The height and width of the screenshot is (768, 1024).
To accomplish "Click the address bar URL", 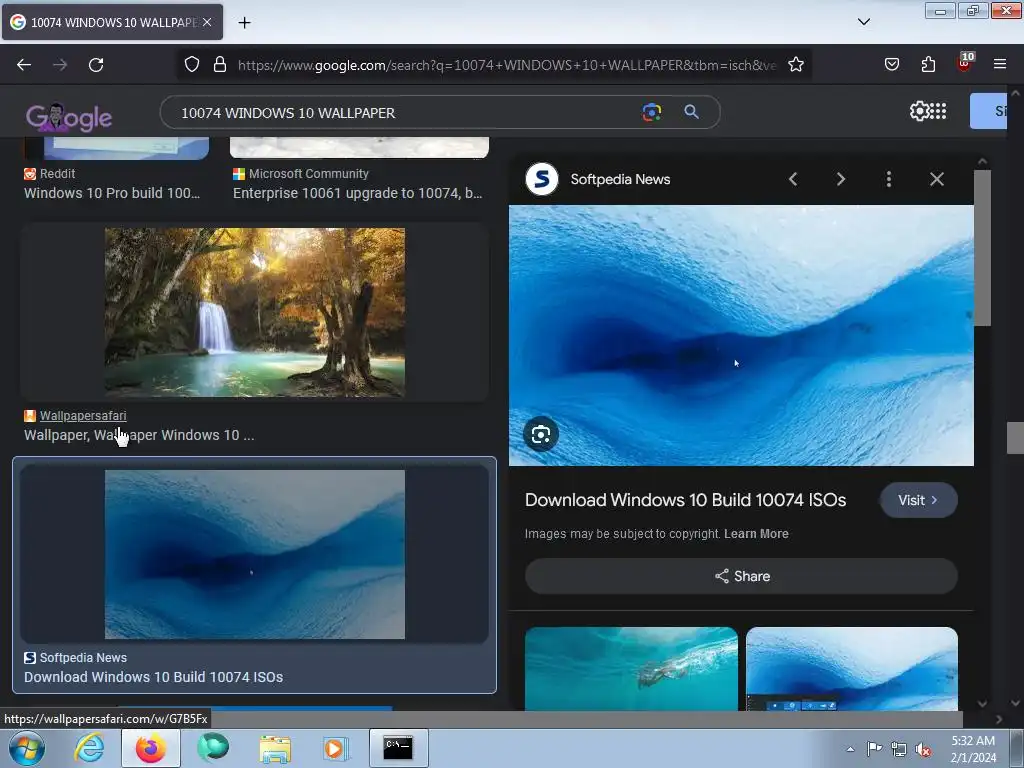I will pyautogui.click(x=507, y=65).
